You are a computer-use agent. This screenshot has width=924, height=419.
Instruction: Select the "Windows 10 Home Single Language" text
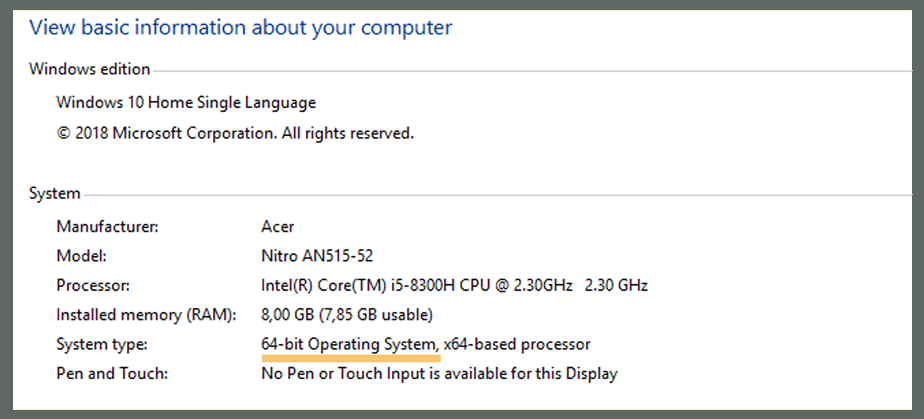click(186, 102)
